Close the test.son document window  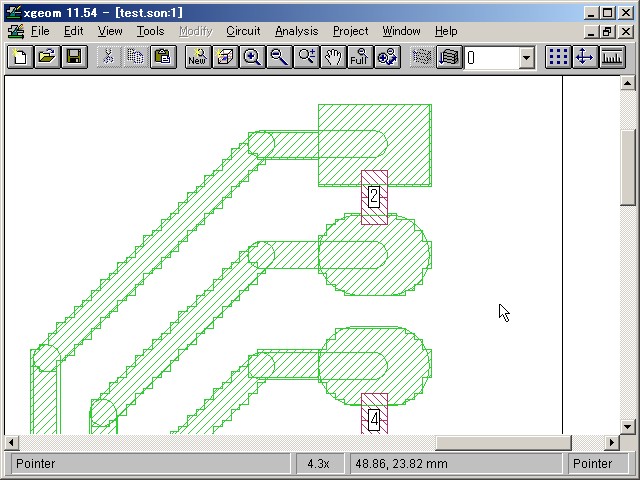(x=626, y=31)
